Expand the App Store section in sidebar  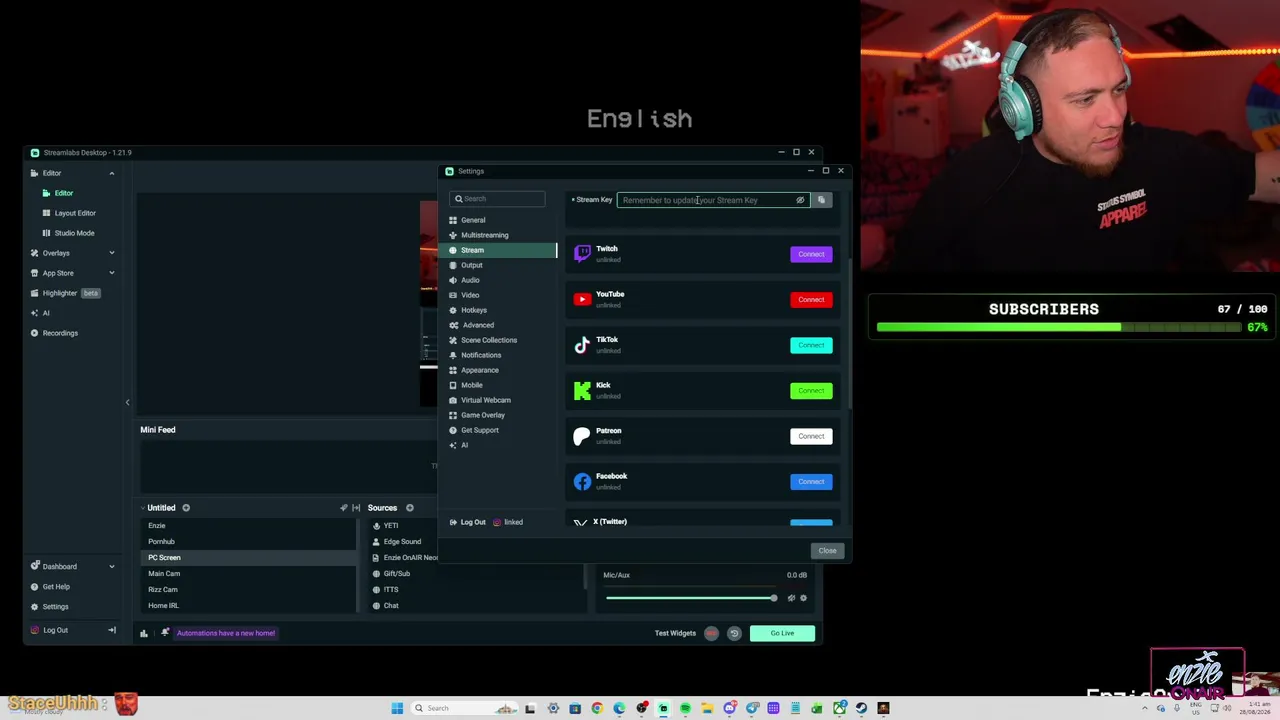coord(112,273)
